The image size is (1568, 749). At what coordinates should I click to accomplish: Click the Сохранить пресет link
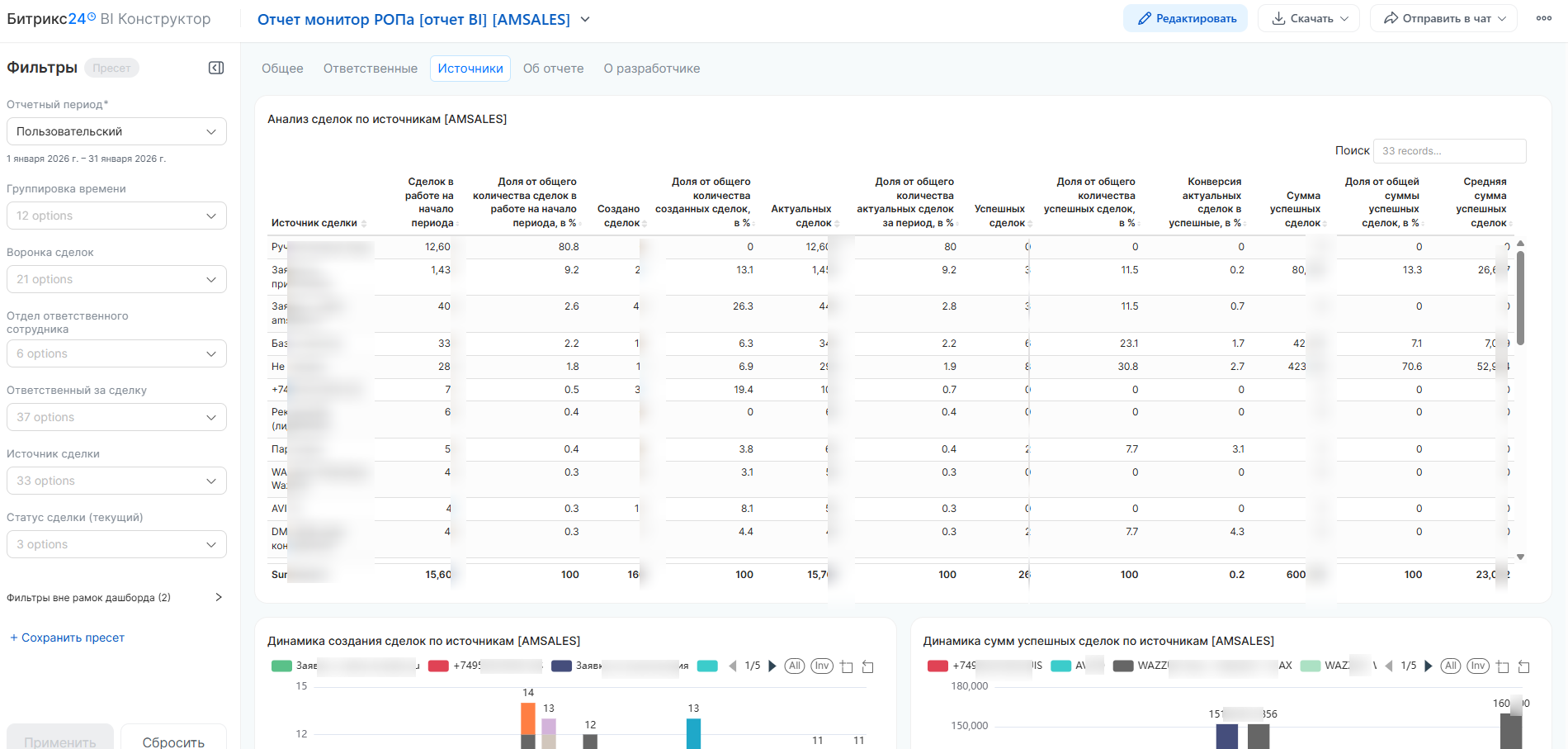68,638
